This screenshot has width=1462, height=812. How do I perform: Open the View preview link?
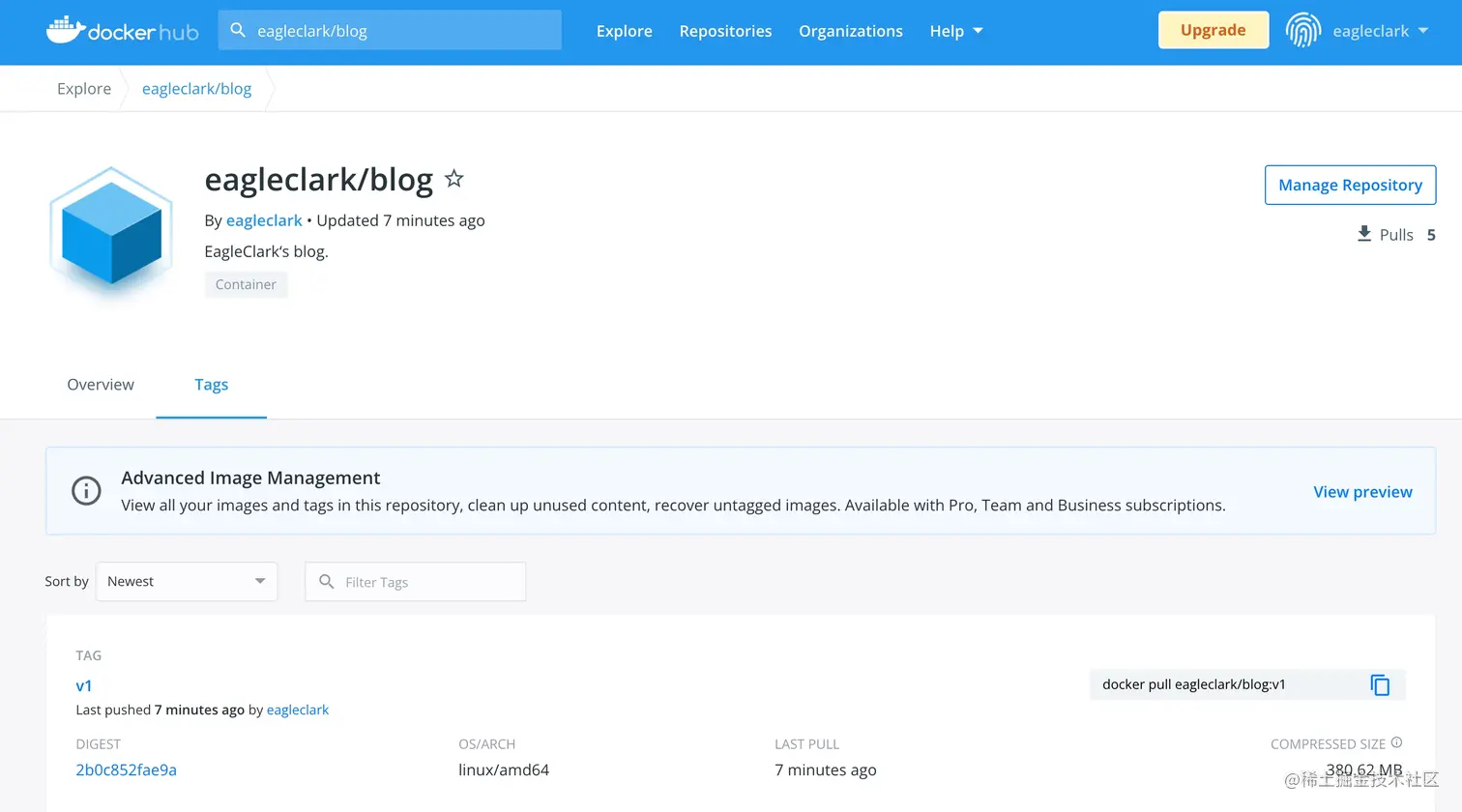(x=1362, y=491)
